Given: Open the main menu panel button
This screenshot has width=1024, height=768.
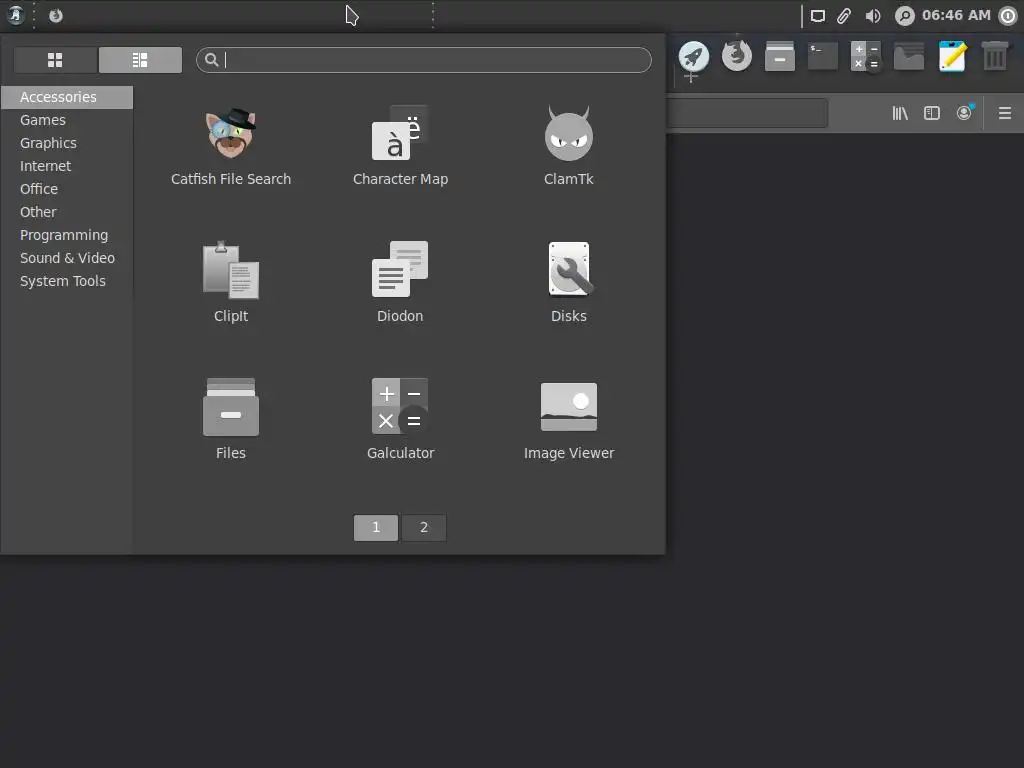Looking at the screenshot, I should tap(16, 15).
